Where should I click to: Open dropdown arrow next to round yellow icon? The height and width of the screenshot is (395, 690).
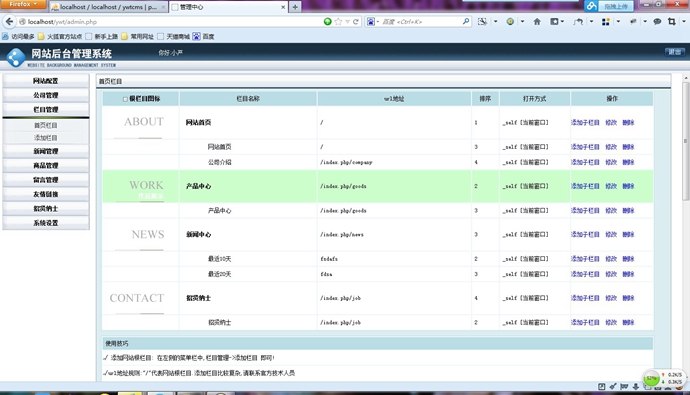(x=522, y=22)
